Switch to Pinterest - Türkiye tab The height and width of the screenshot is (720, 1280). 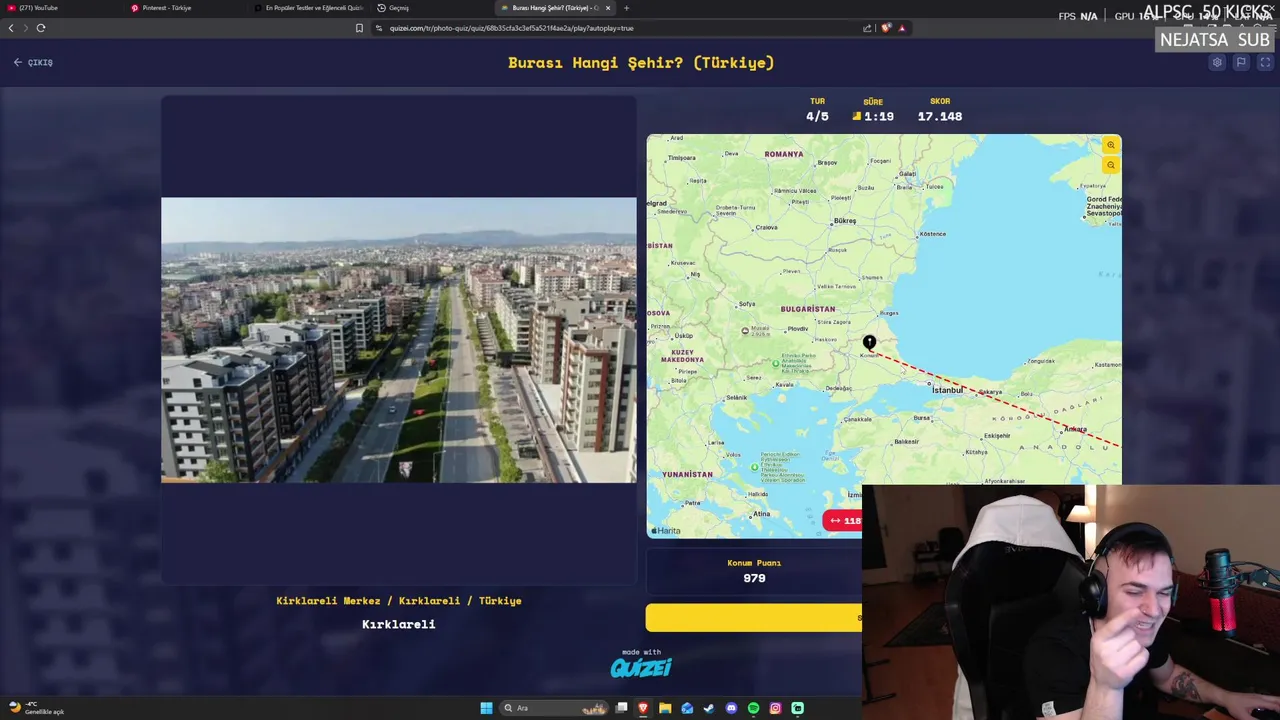pyautogui.click(x=185, y=8)
